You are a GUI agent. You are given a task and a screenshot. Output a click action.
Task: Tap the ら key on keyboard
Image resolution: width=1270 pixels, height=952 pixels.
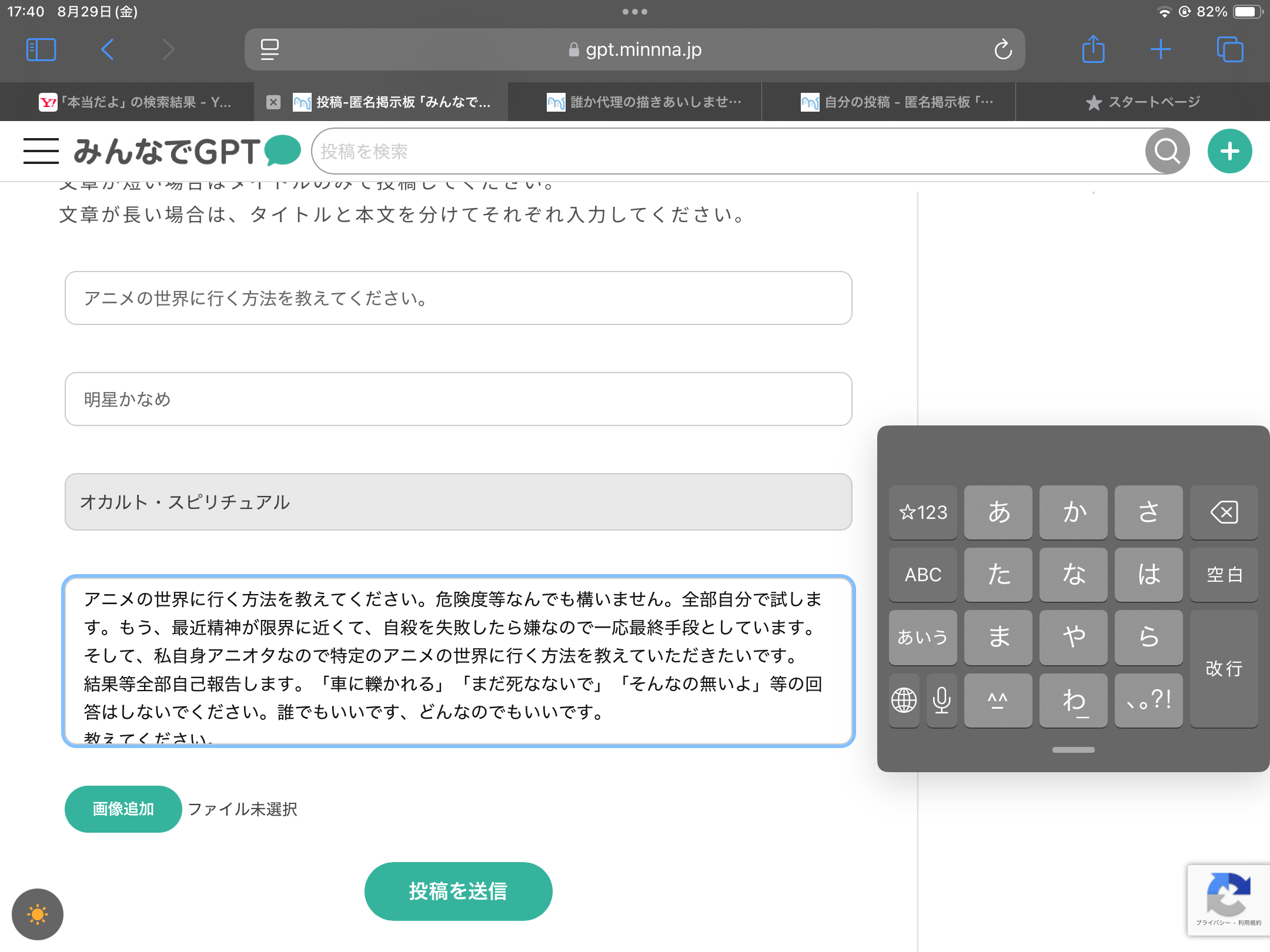[x=1149, y=637]
